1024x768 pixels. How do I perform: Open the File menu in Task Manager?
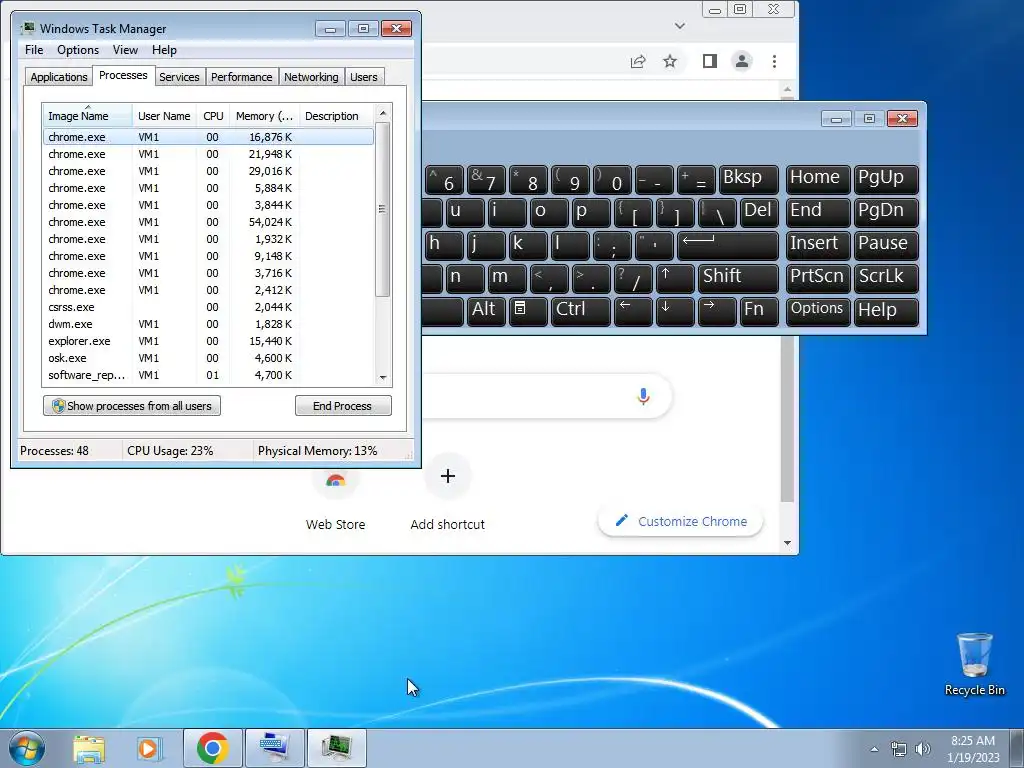click(x=34, y=50)
